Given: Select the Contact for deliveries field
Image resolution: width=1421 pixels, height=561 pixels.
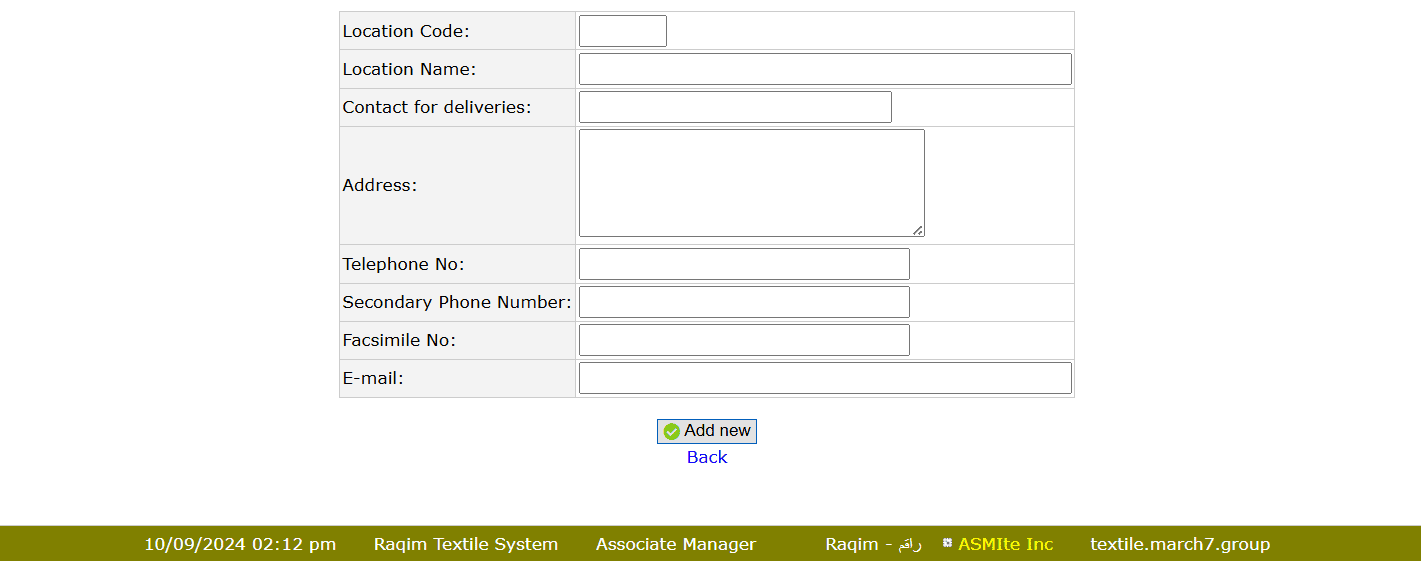Looking at the screenshot, I should pyautogui.click(x=735, y=107).
